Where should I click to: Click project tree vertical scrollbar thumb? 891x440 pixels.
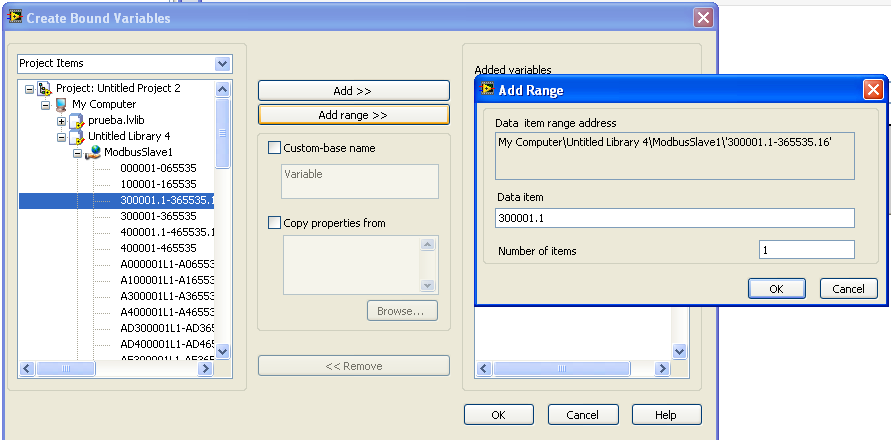click(x=223, y=133)
